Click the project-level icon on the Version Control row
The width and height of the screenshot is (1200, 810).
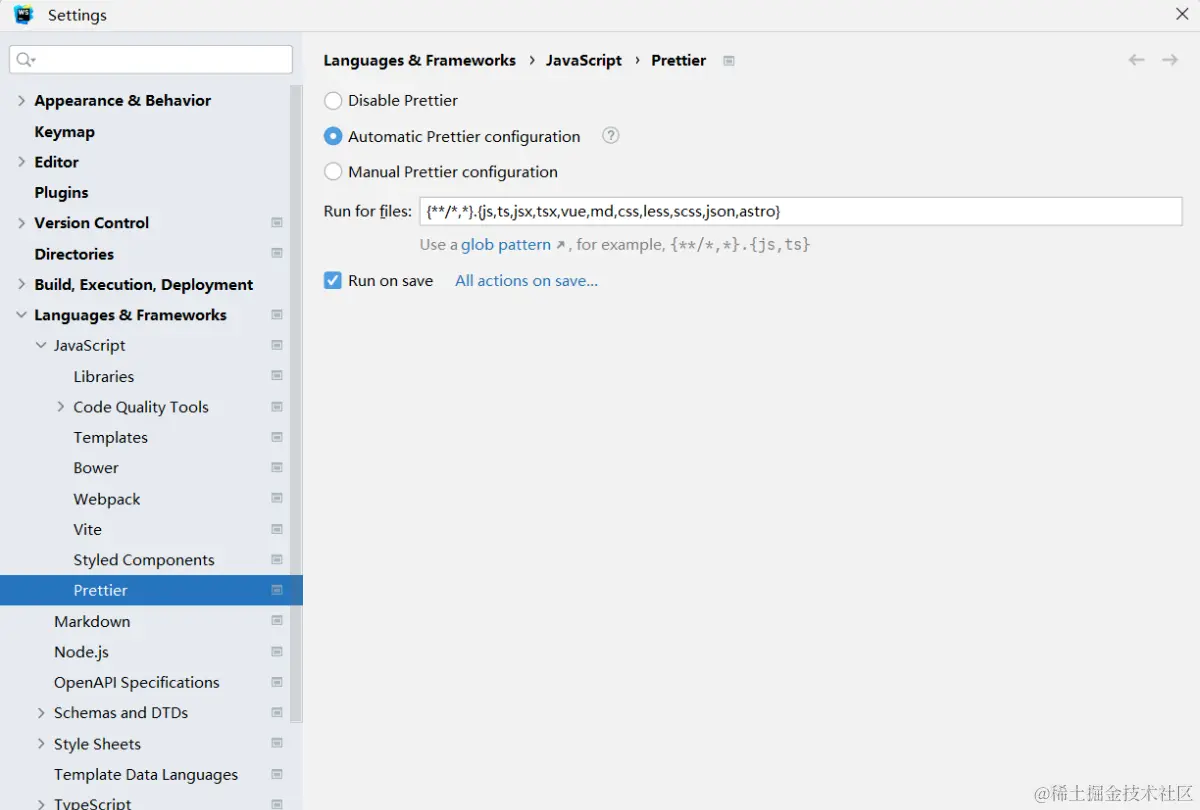pos(277,223)
